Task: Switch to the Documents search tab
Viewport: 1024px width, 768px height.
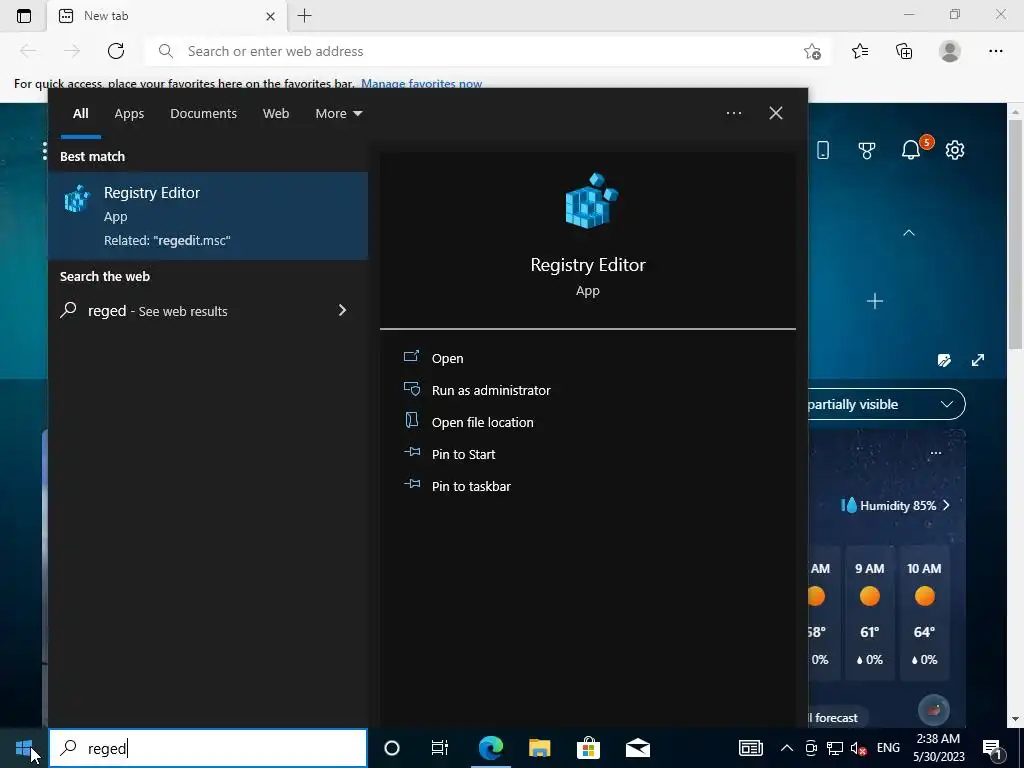Action: [203, 114]
